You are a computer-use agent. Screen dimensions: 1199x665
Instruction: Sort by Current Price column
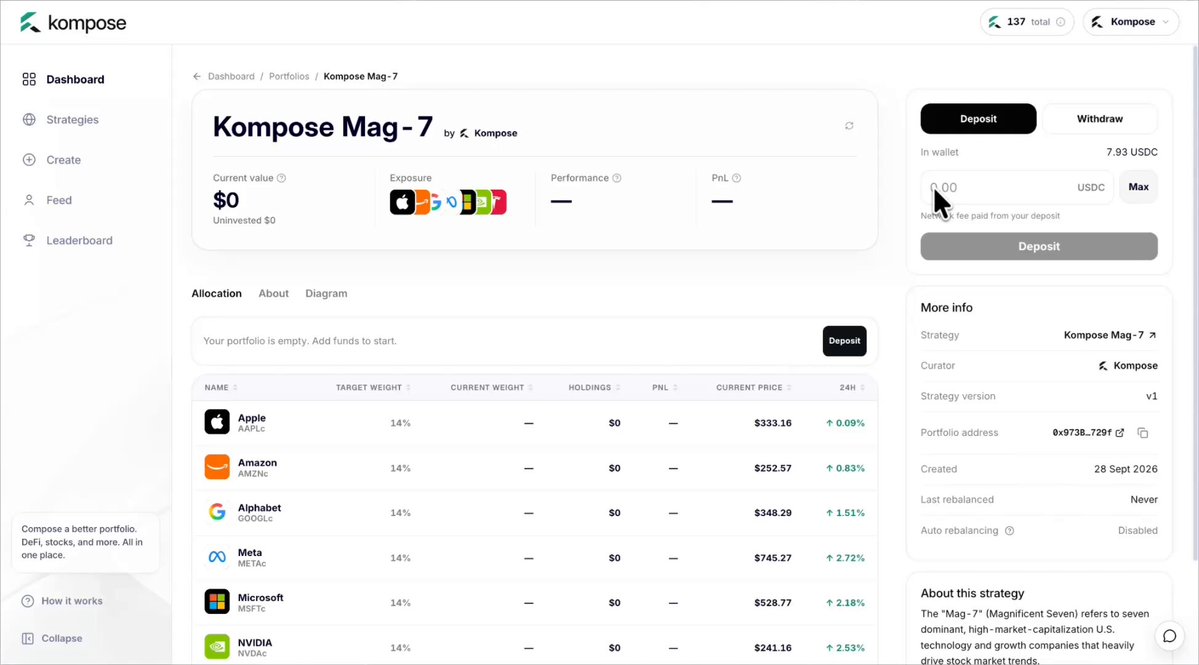754,388
